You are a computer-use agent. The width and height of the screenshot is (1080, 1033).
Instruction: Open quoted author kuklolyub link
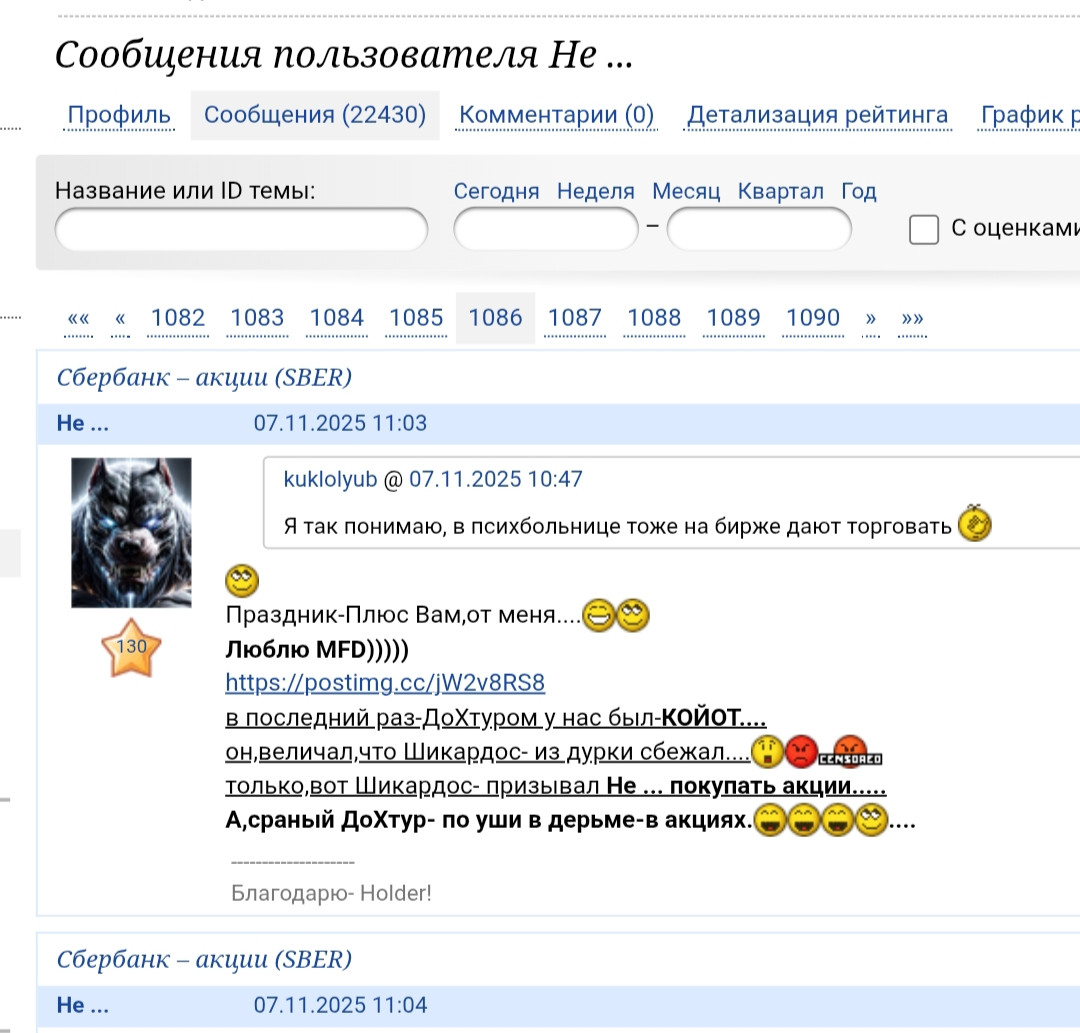point(331,479)
